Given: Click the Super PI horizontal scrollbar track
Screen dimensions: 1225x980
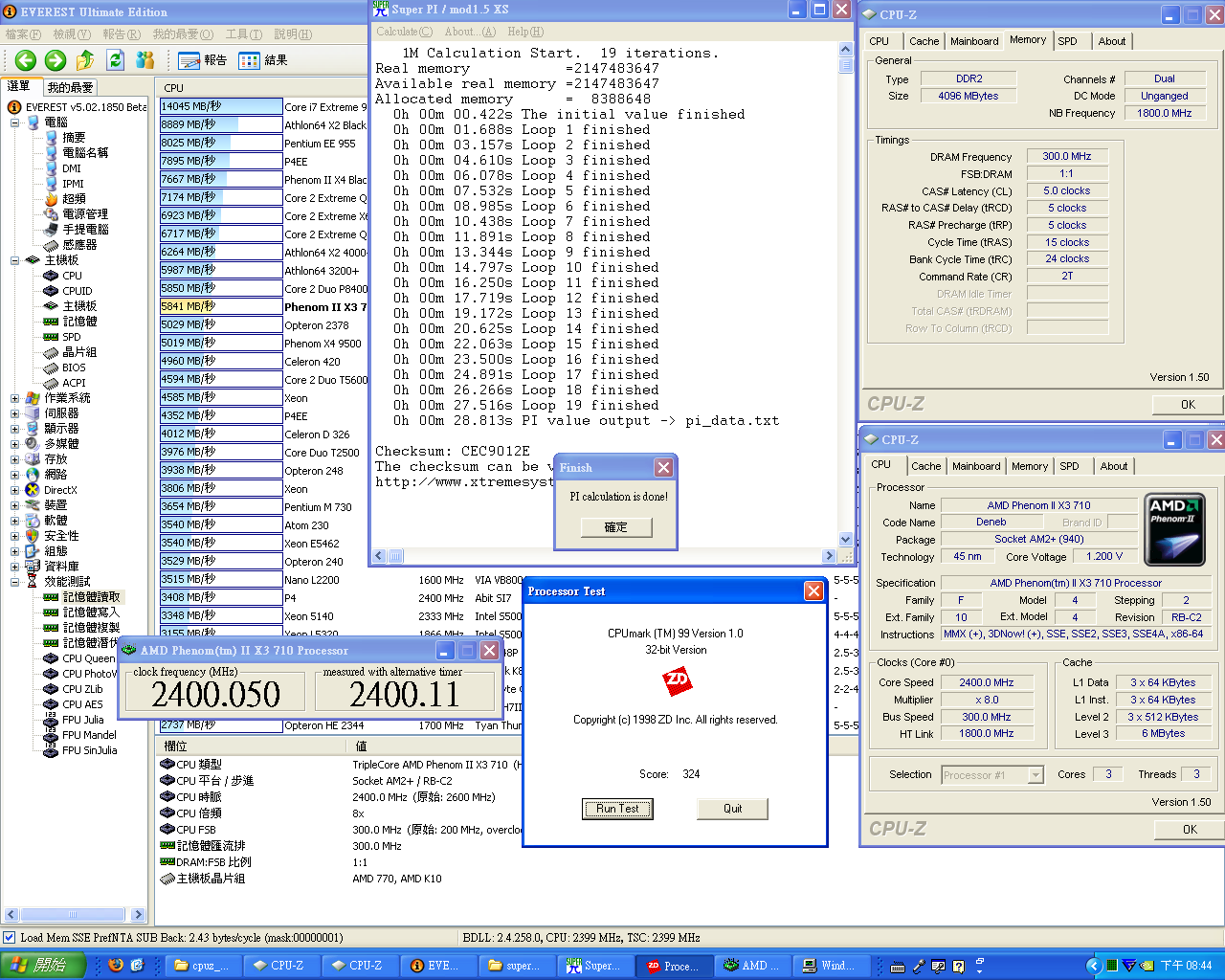Looking at the screenshot, I should coord(612,556).
